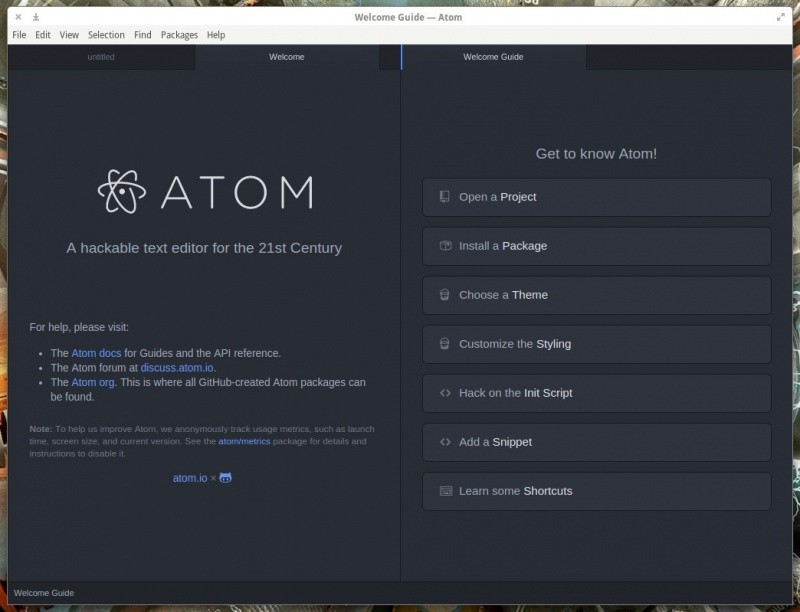Click the Get to know Atom! heading
This screenshot has height=612, width=800.
click(x=596, y=154)
